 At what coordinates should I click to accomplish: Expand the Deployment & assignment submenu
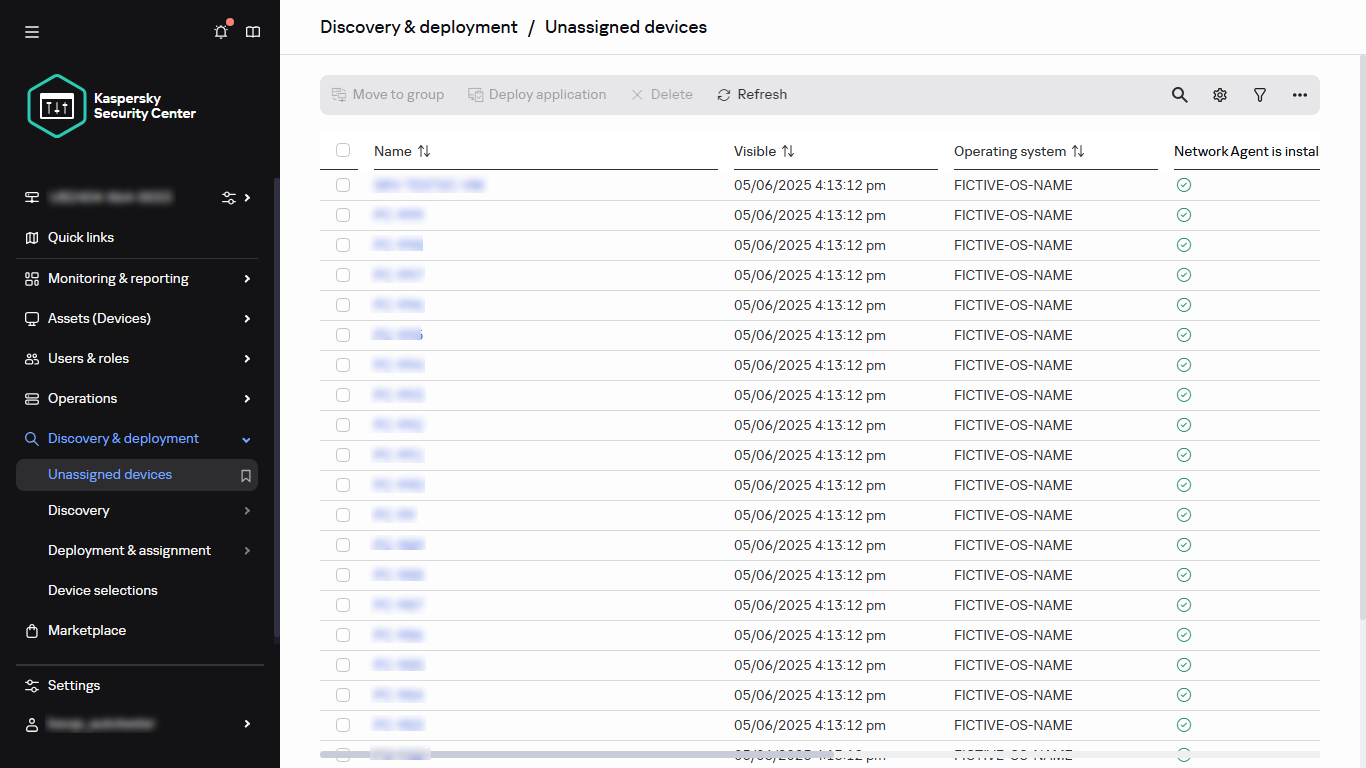246,550
